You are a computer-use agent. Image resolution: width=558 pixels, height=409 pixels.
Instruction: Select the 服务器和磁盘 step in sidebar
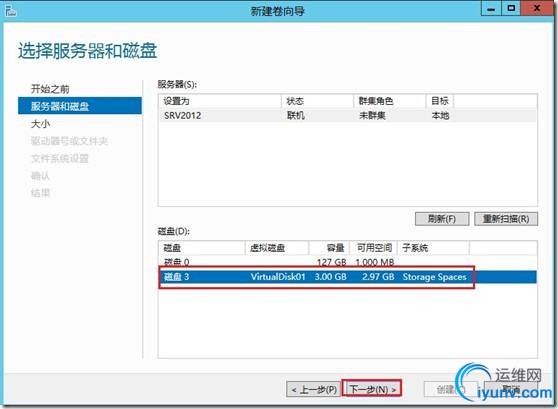[80, 106]
